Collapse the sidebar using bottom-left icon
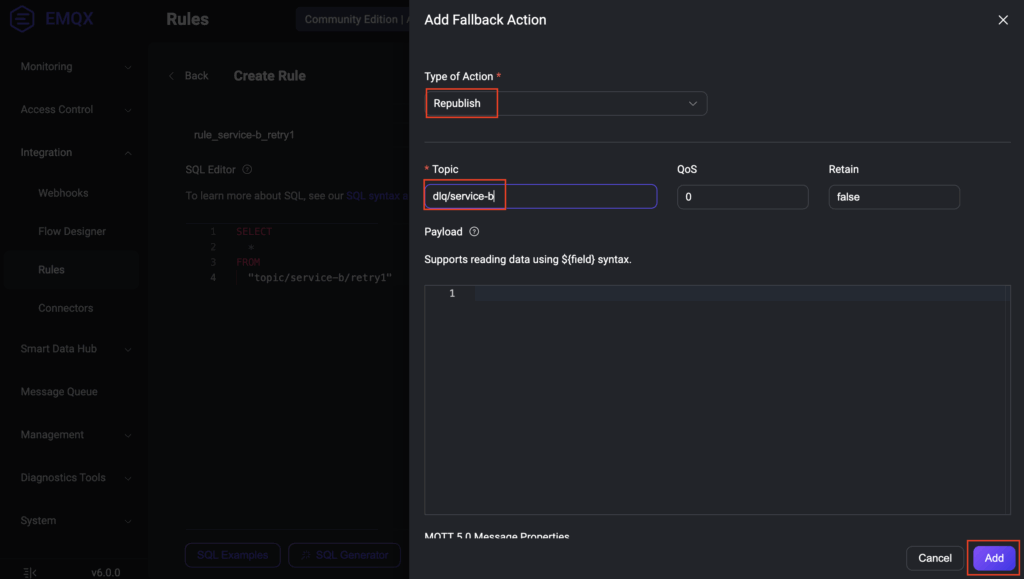Viewport: 1024px width, 579px height. point(30,572)
